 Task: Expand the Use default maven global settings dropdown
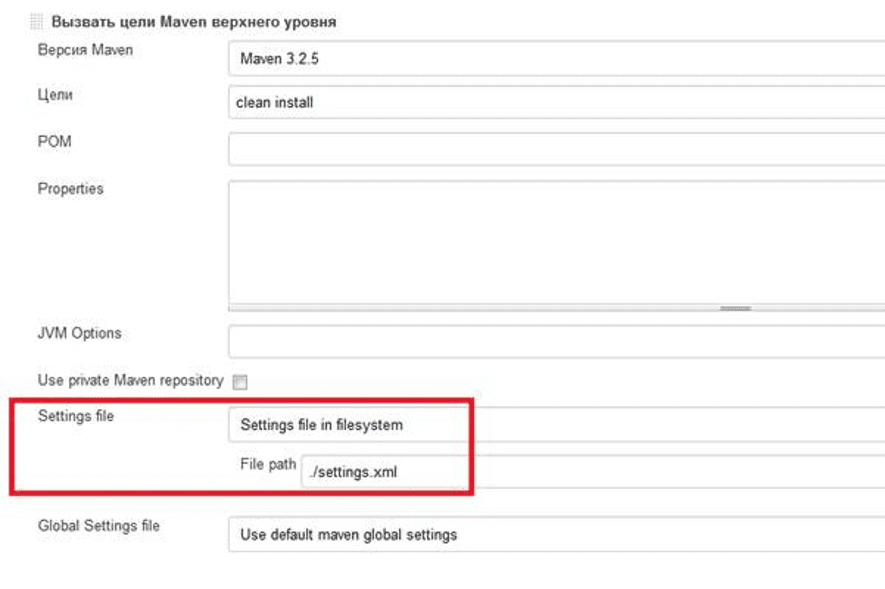pyautogui.click(x=555, y=535)
